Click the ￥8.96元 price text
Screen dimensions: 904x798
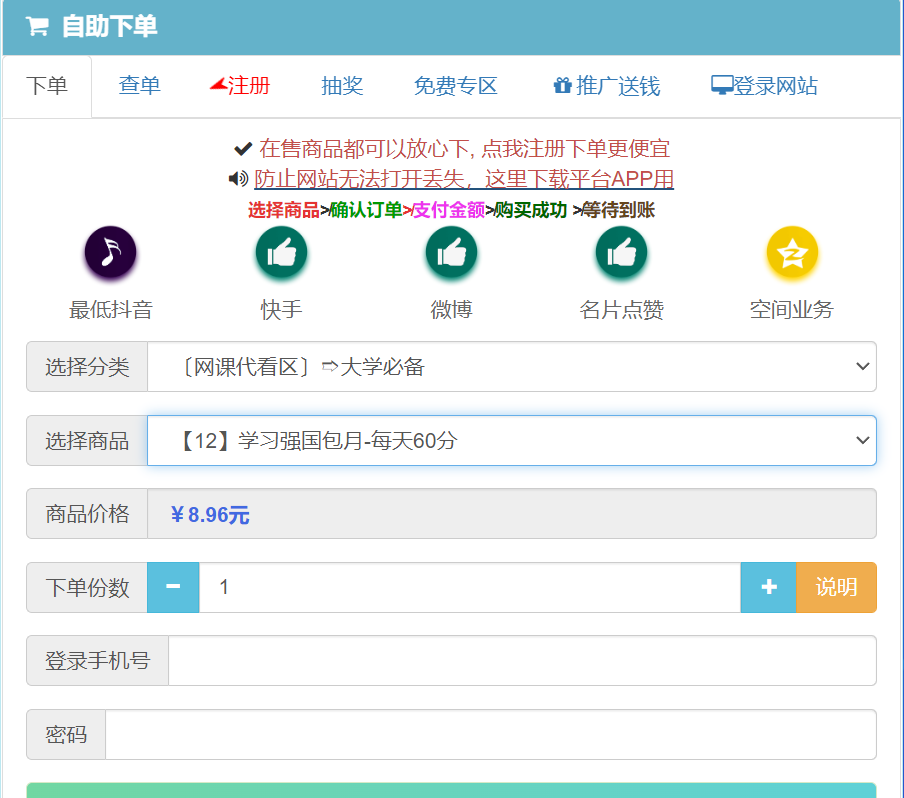coord(210,515)
